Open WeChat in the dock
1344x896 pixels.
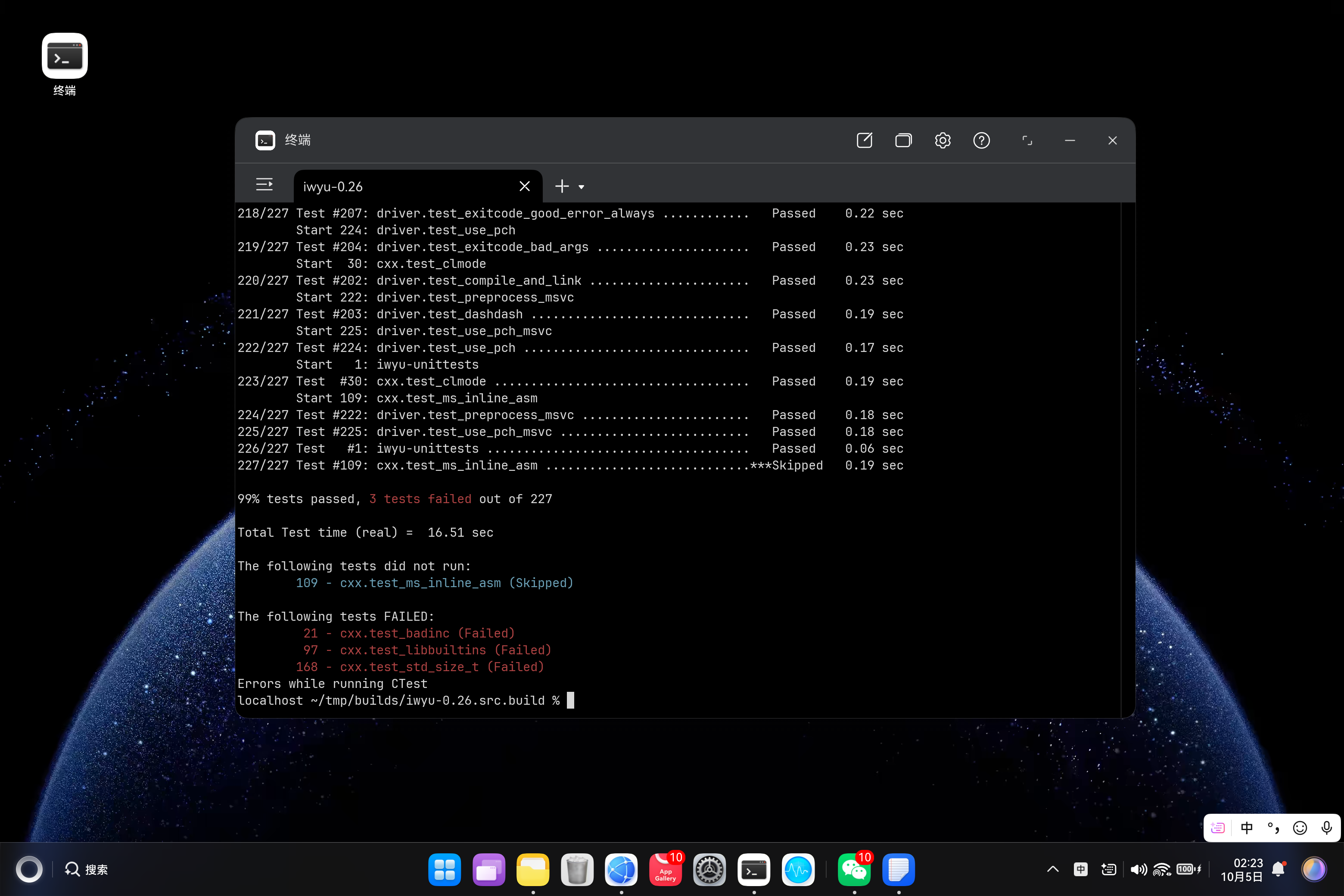tap(854, 869)
